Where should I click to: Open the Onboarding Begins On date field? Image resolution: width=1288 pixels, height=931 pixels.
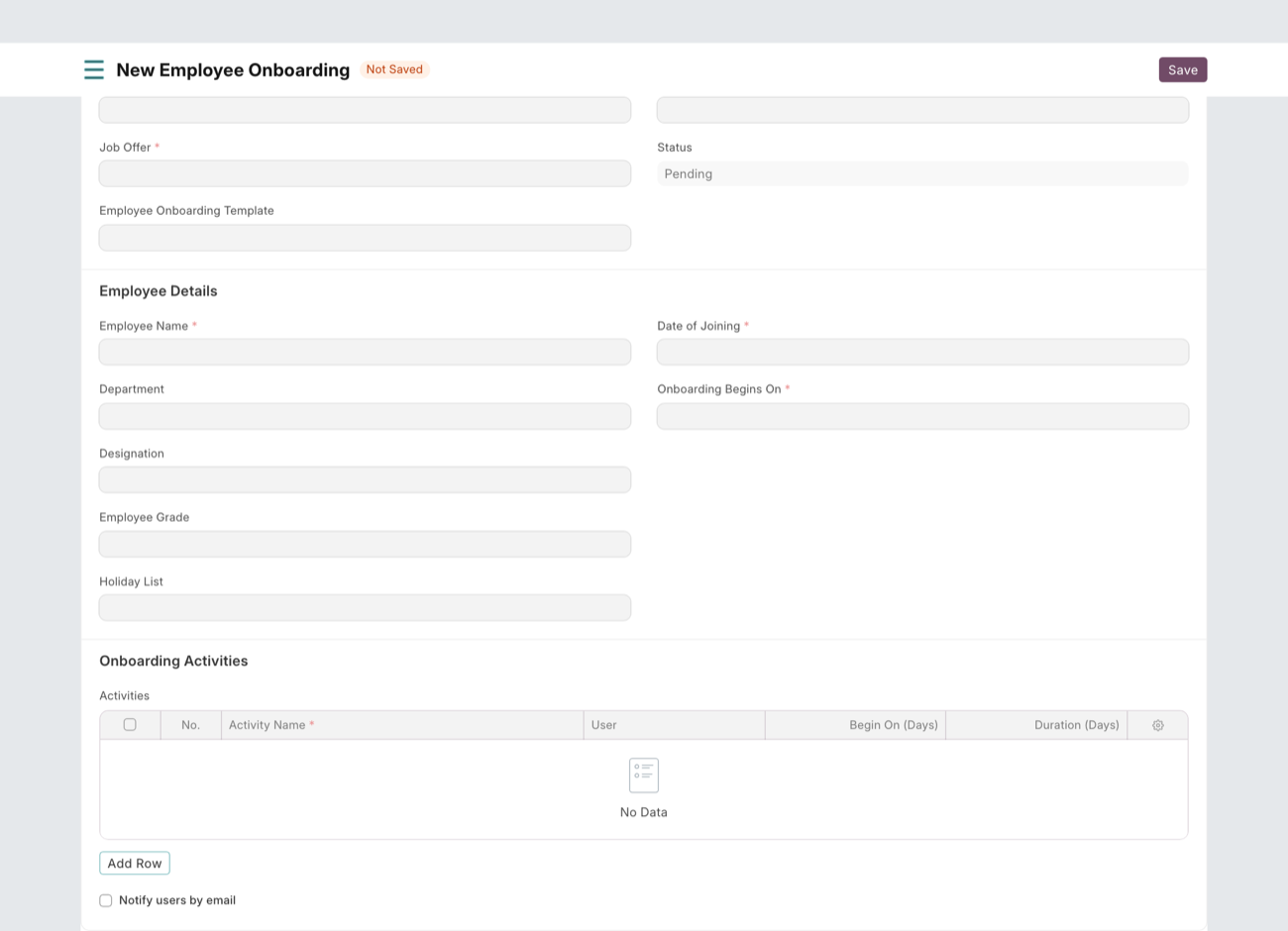click(x=922, y=416)
